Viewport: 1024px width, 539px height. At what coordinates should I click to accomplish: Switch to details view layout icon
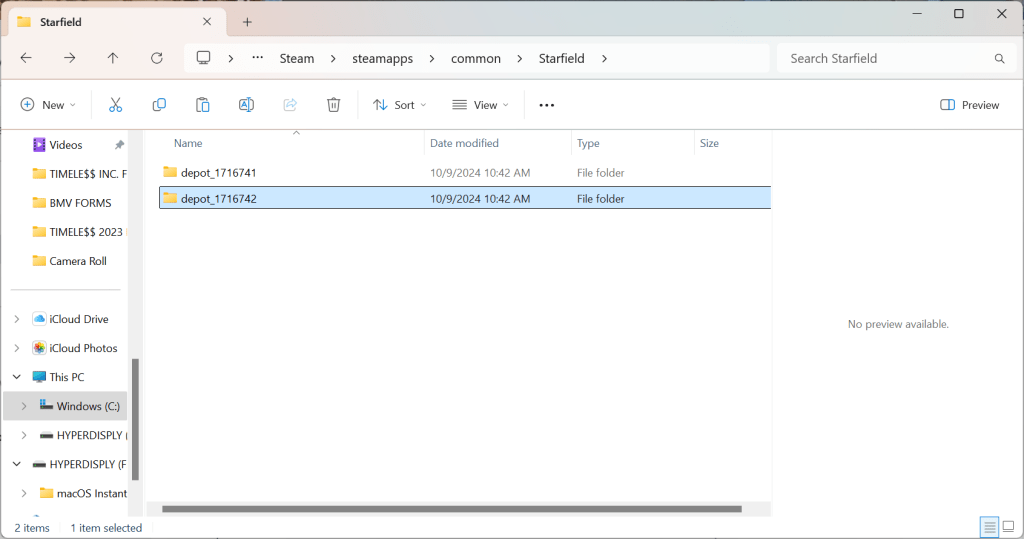coord(988,527)
